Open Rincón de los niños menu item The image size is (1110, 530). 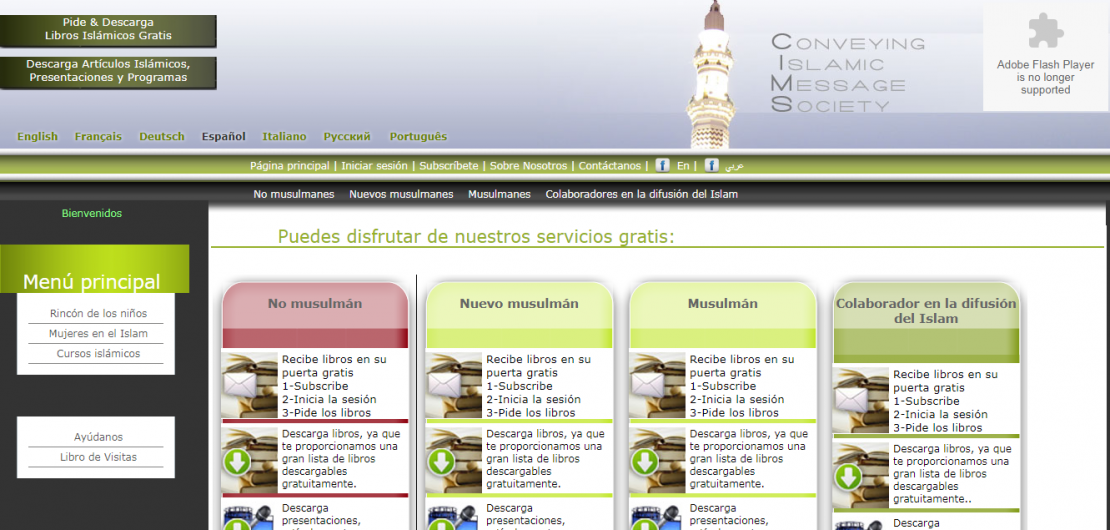[98, 313]
